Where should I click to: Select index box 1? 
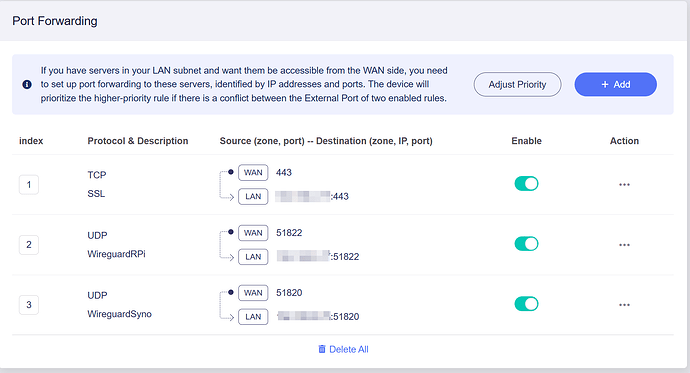[29, 184]
